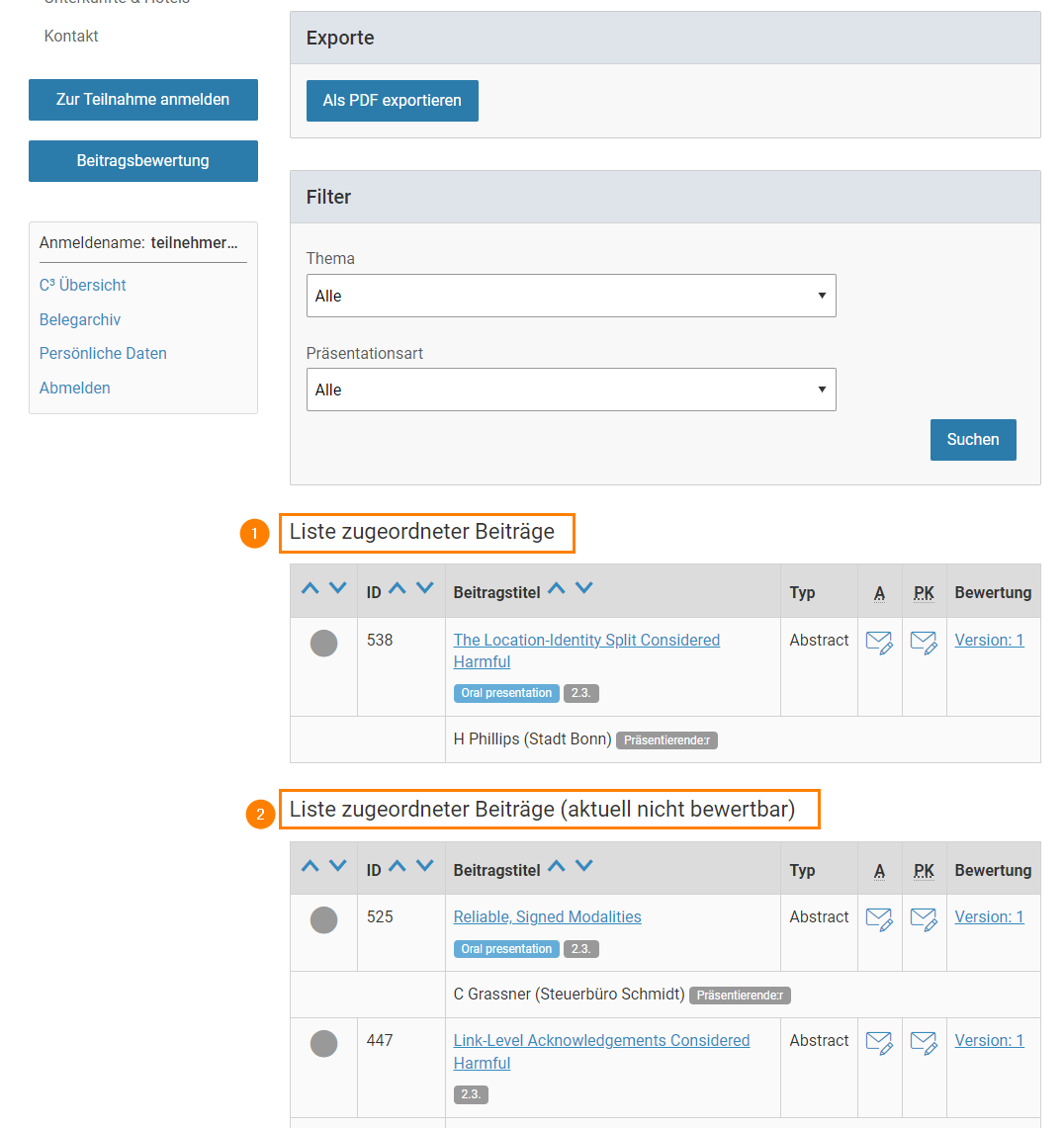Click the Als PDF exportieren button
The height and width of the screenshot is (1128, 1064).
point(392,101)
